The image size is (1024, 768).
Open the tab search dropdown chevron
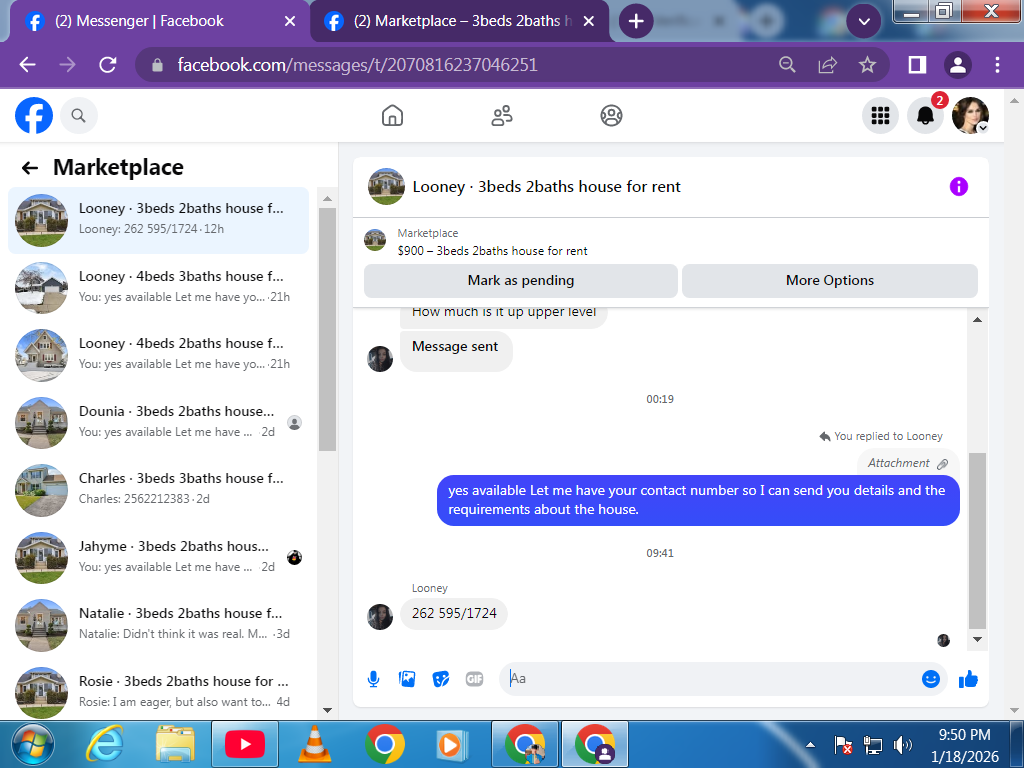pyautogui.click(x=864, y=21)
